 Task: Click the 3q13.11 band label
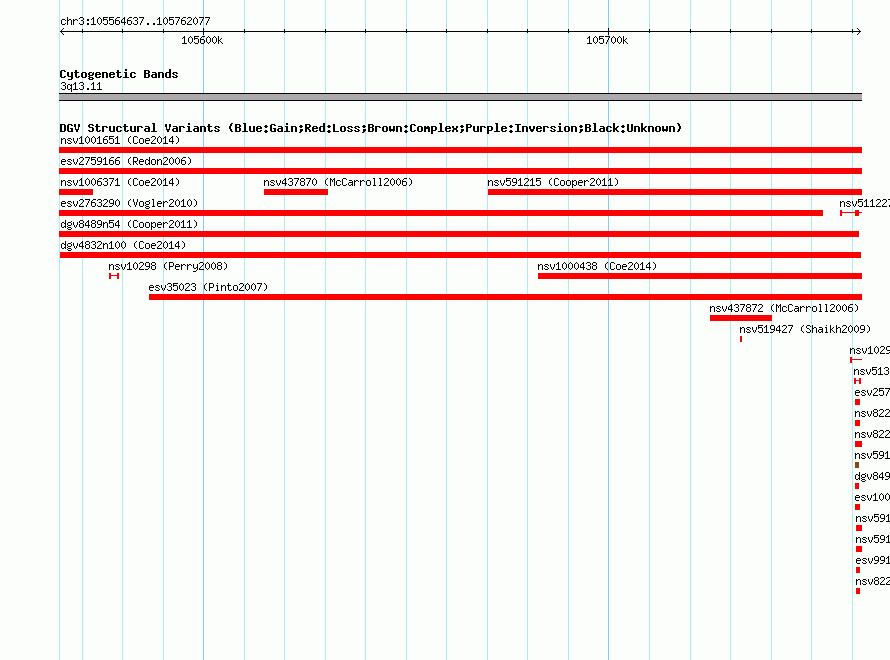[81, 86]
